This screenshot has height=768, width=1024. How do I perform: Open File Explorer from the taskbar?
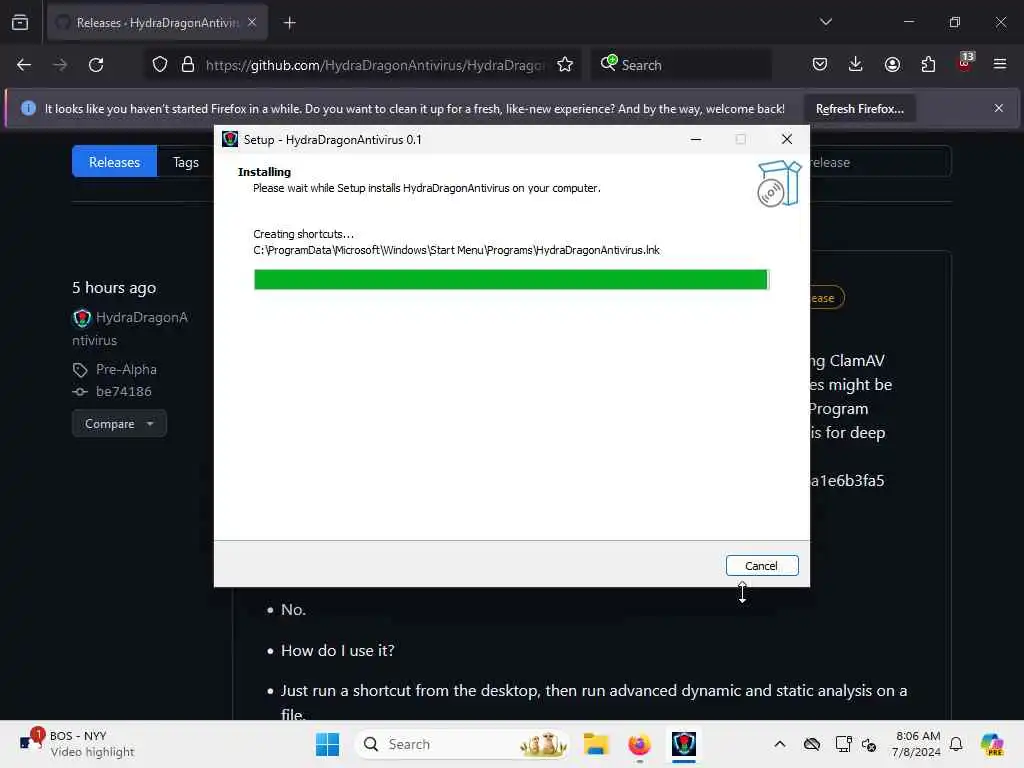[x=596, y=744]
